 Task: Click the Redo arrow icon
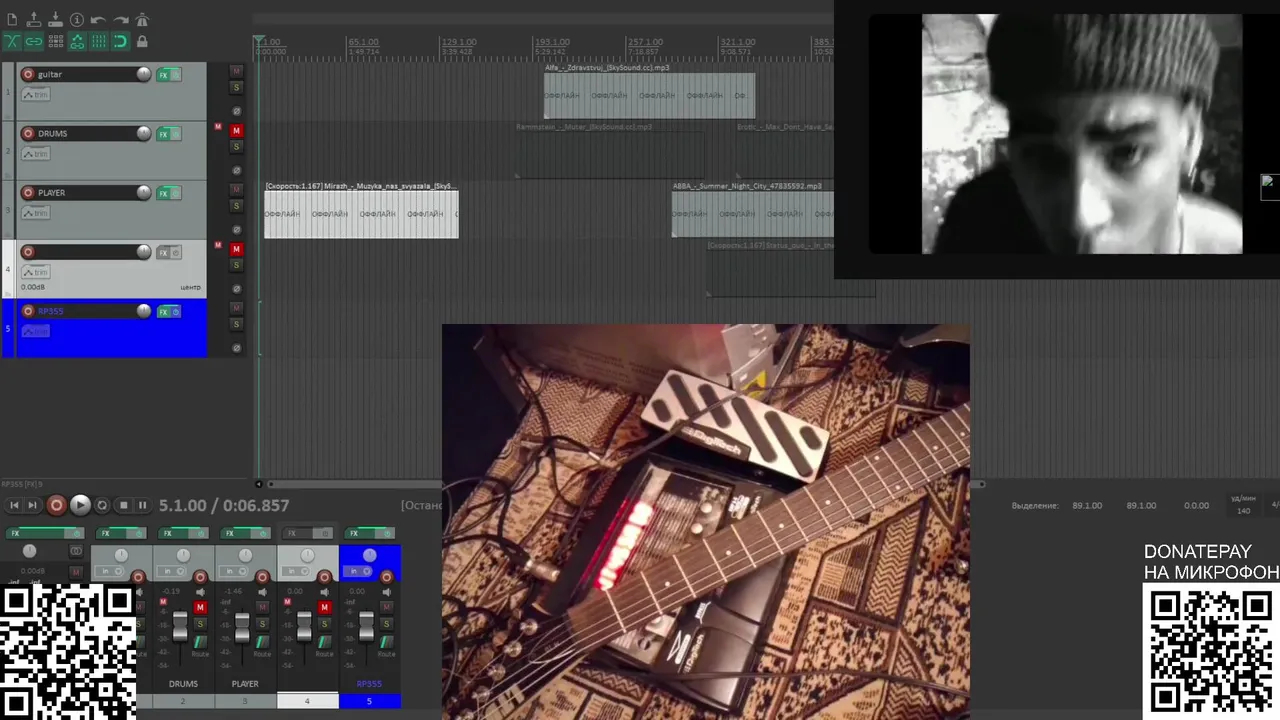[x=120, y=20]
